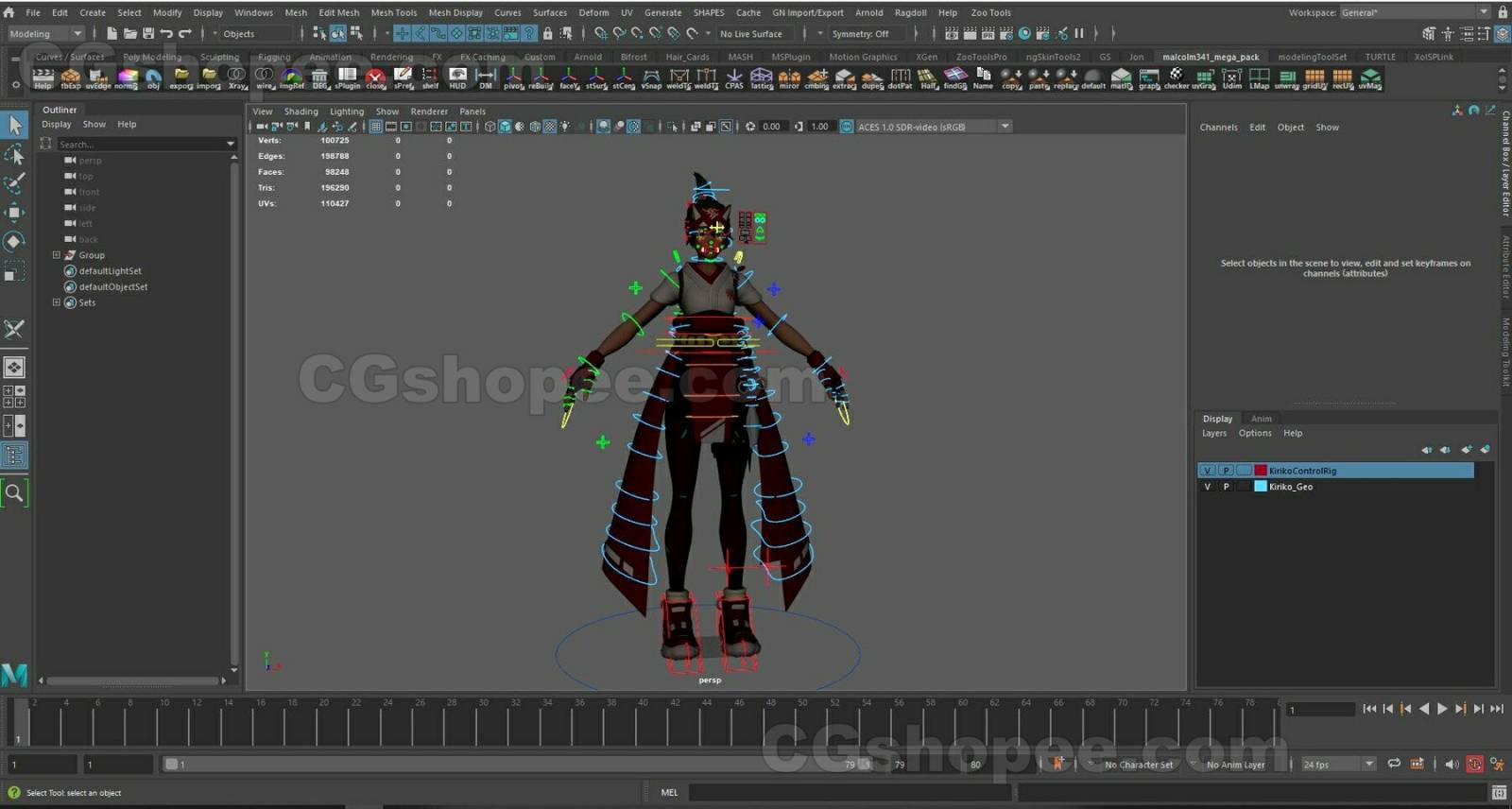
Task: Open the Modeling menu set dropdown
Action: pos(45,33)
